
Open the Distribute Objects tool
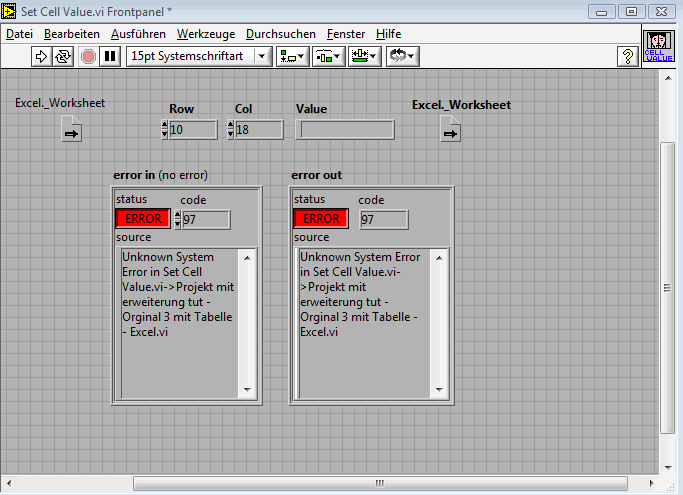[328, 56]
